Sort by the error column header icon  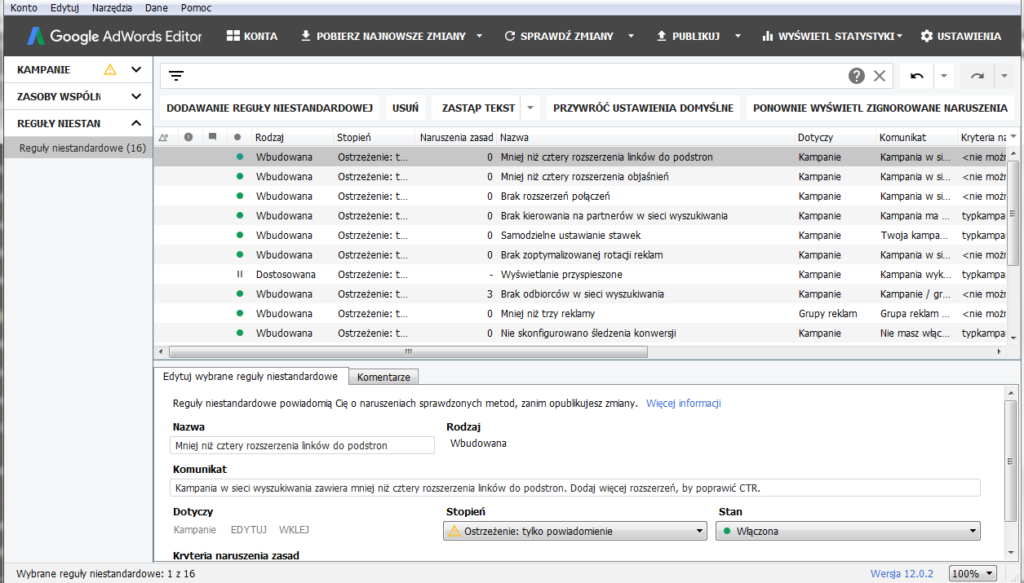click(x=188, y=137)
